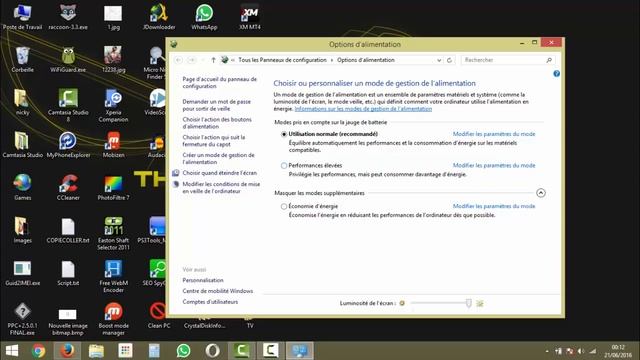Screen dimensions: 640x360
Task: Open Opera from the taskbar
Action: (212, 351)
